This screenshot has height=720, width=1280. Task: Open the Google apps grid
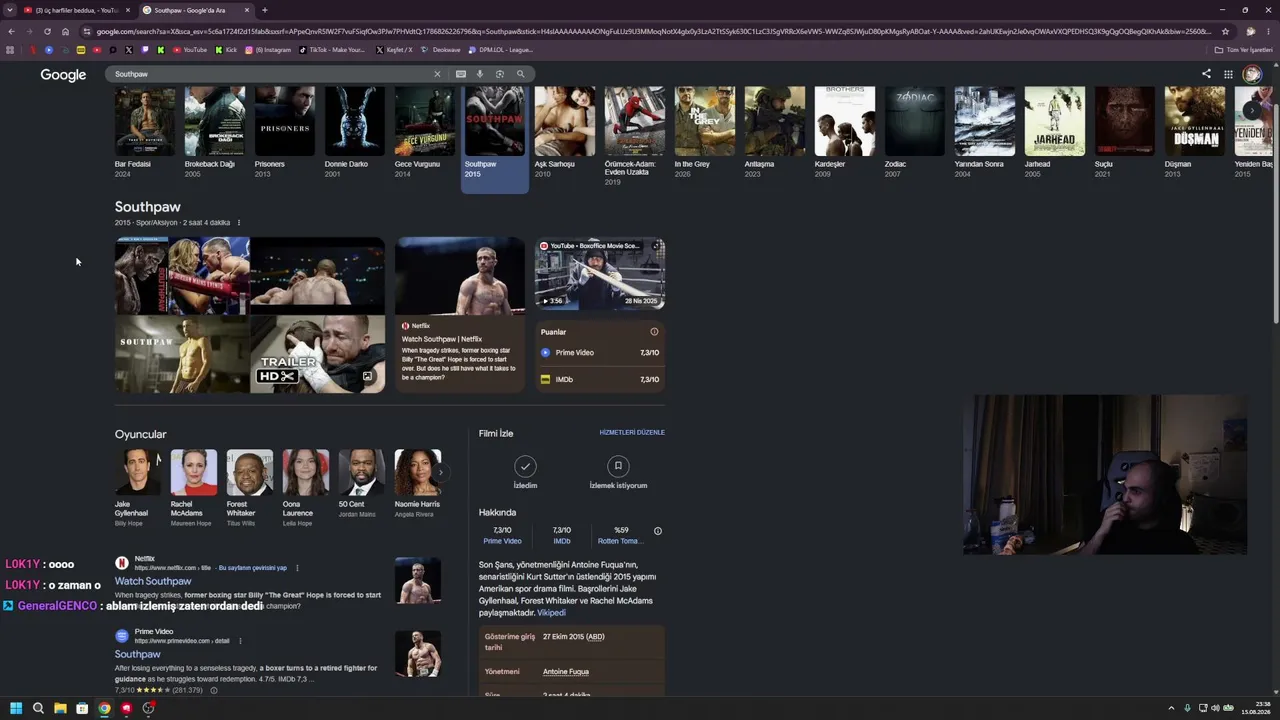pos(1228,74)
